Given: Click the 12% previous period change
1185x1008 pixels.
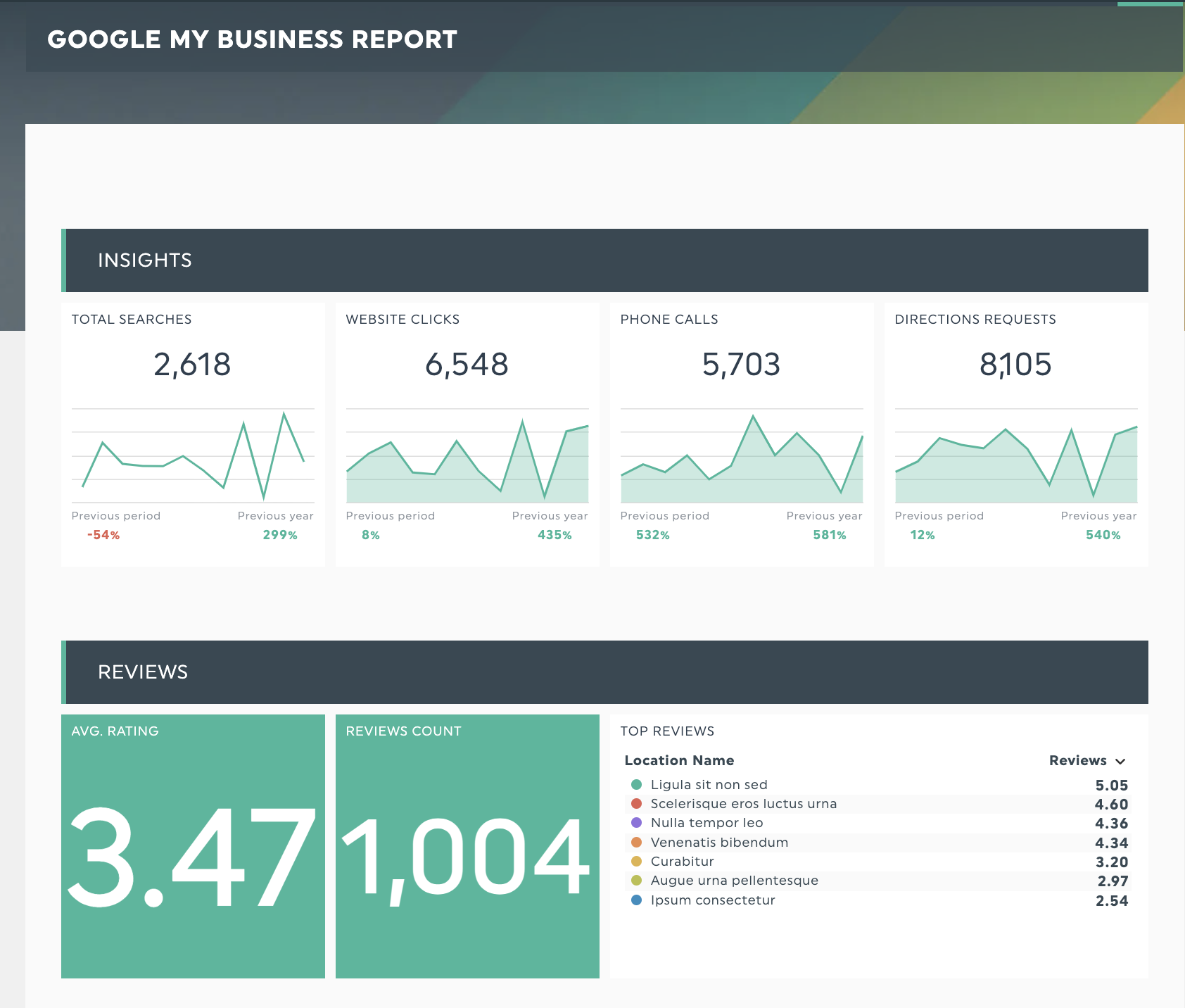Looking at the screenshot, I should pyautogui.click(x=923, y=535).
